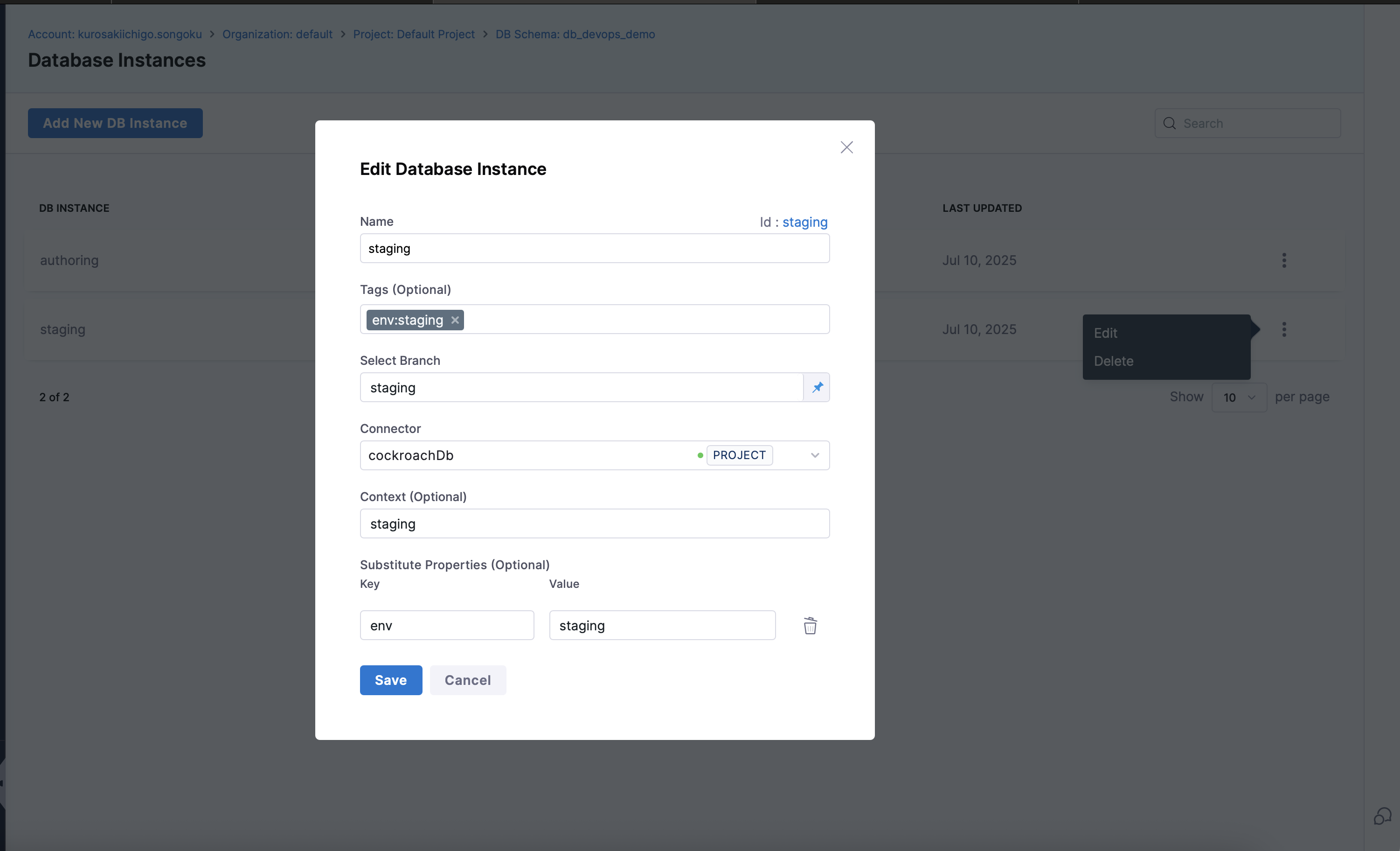Screen dimensions: 1400x851
Task: Open the kebab menu for the authoring instance
Action: coord(1284,260)
